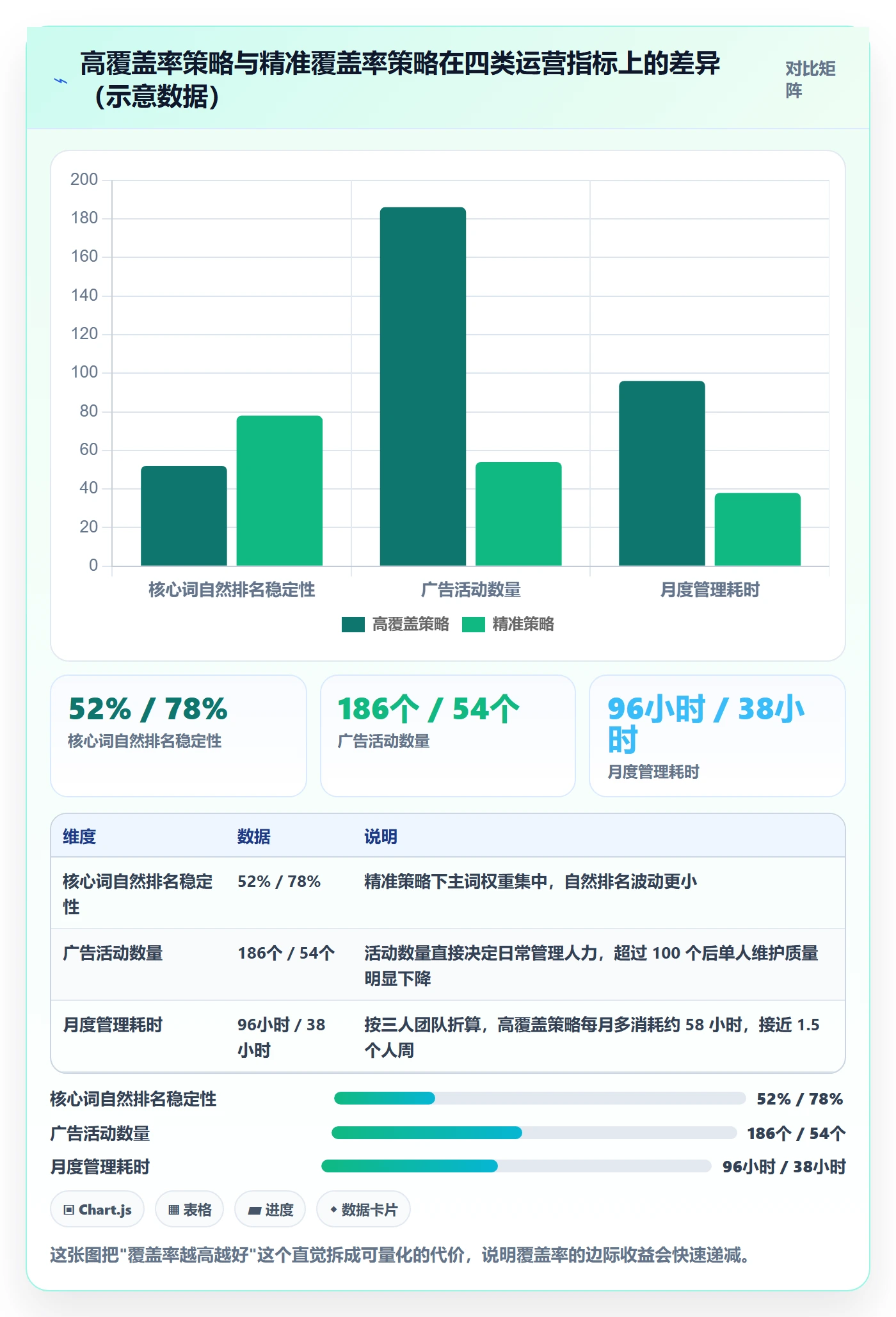Screen dimensions: 896x1317
Task: Click the 数据 table column header
Action: 254,836
